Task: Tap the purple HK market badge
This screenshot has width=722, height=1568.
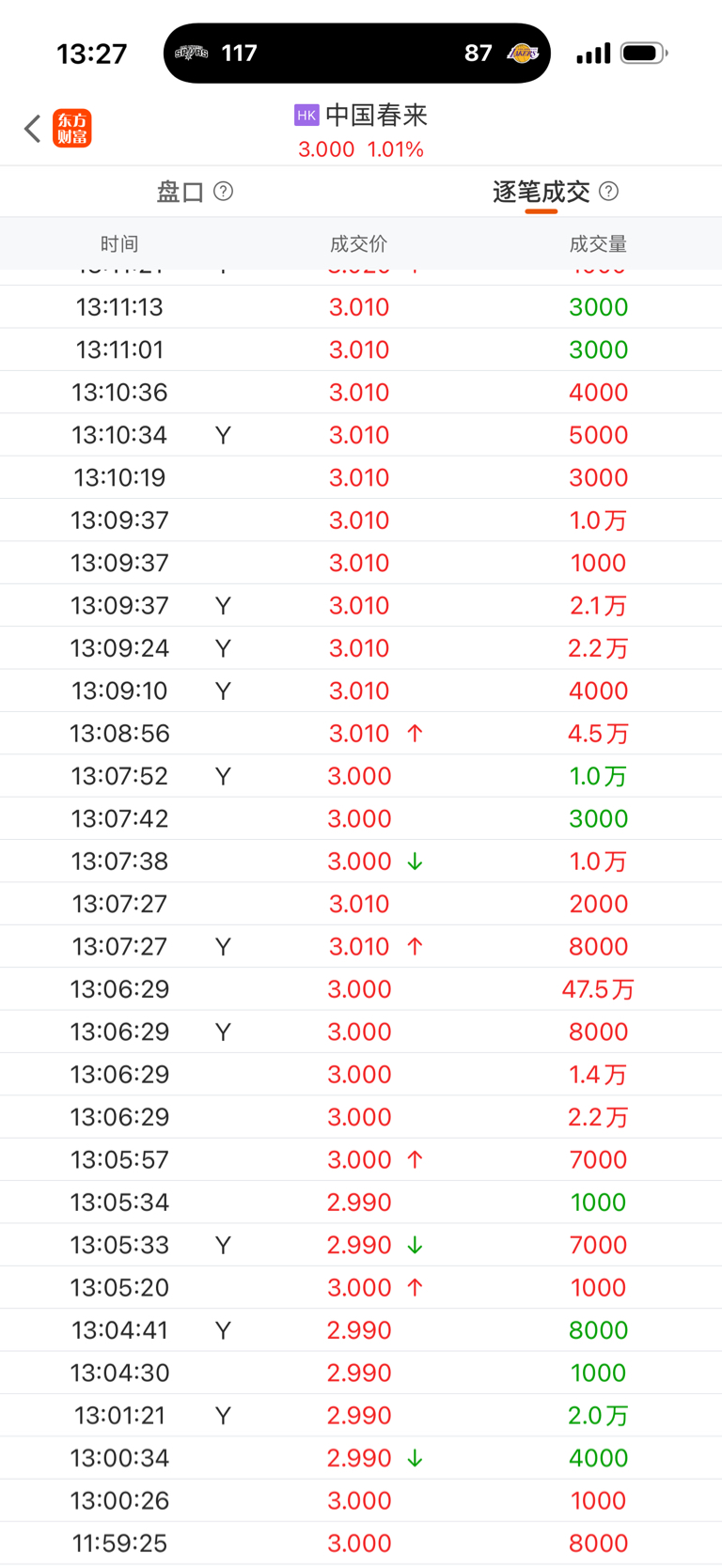Action: pyautogui.click(x=306, y=116)
